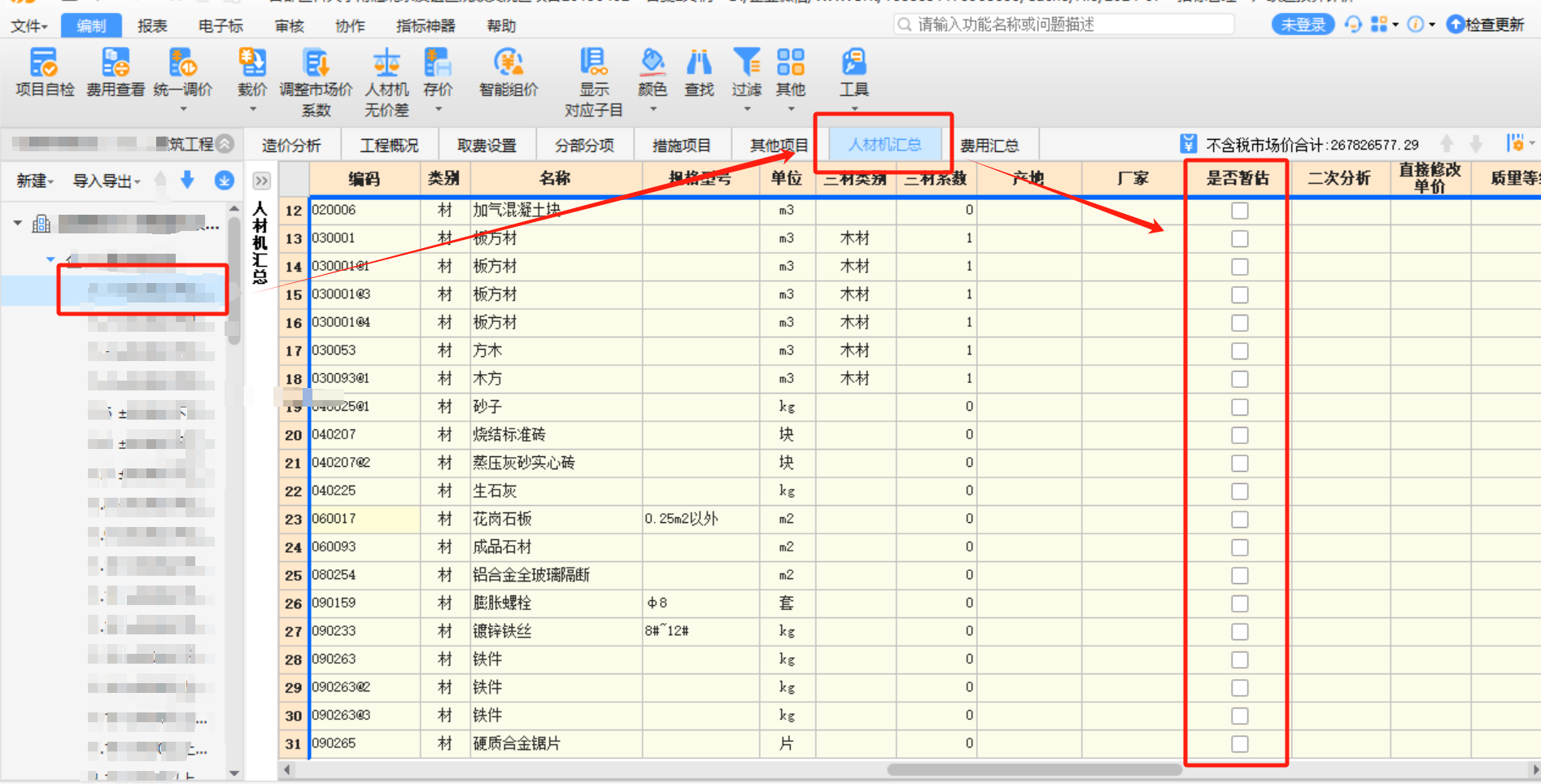
Task: Click 人材机无价差 balance icon
Action: [x=386, y=63]
